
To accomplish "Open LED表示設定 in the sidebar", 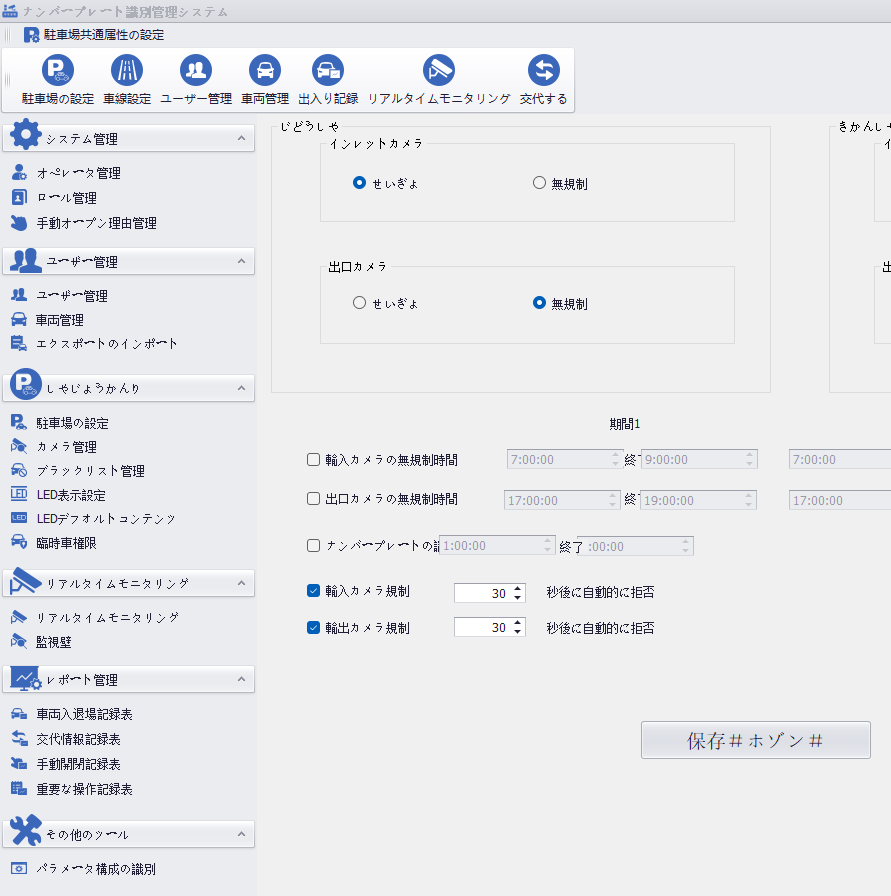I will point(70,495).
